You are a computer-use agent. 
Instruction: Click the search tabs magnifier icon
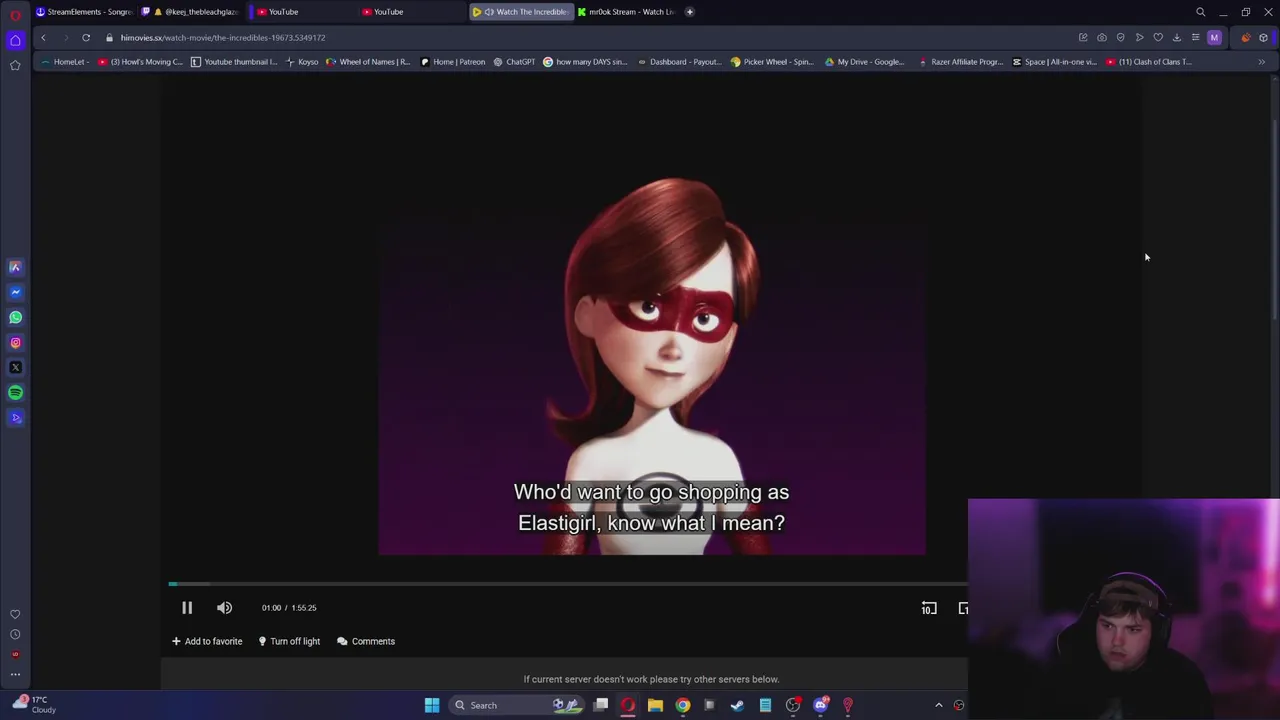(x=1200, y=12)
